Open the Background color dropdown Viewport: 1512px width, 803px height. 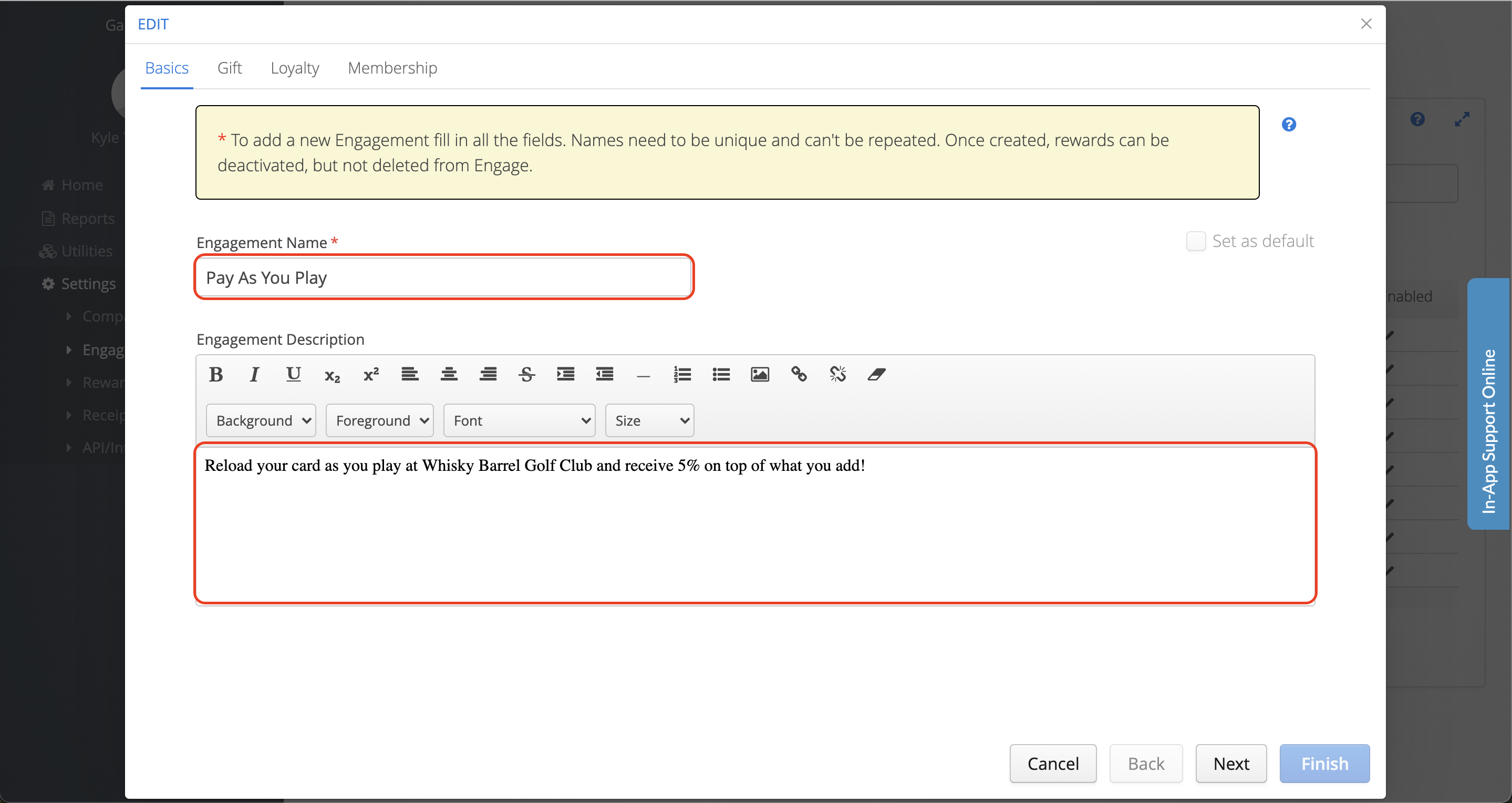[261, 420]
